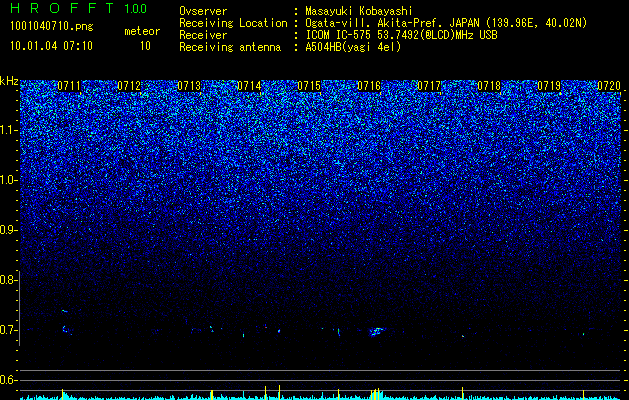Click the 0712 time marker

tap(129, 86)
